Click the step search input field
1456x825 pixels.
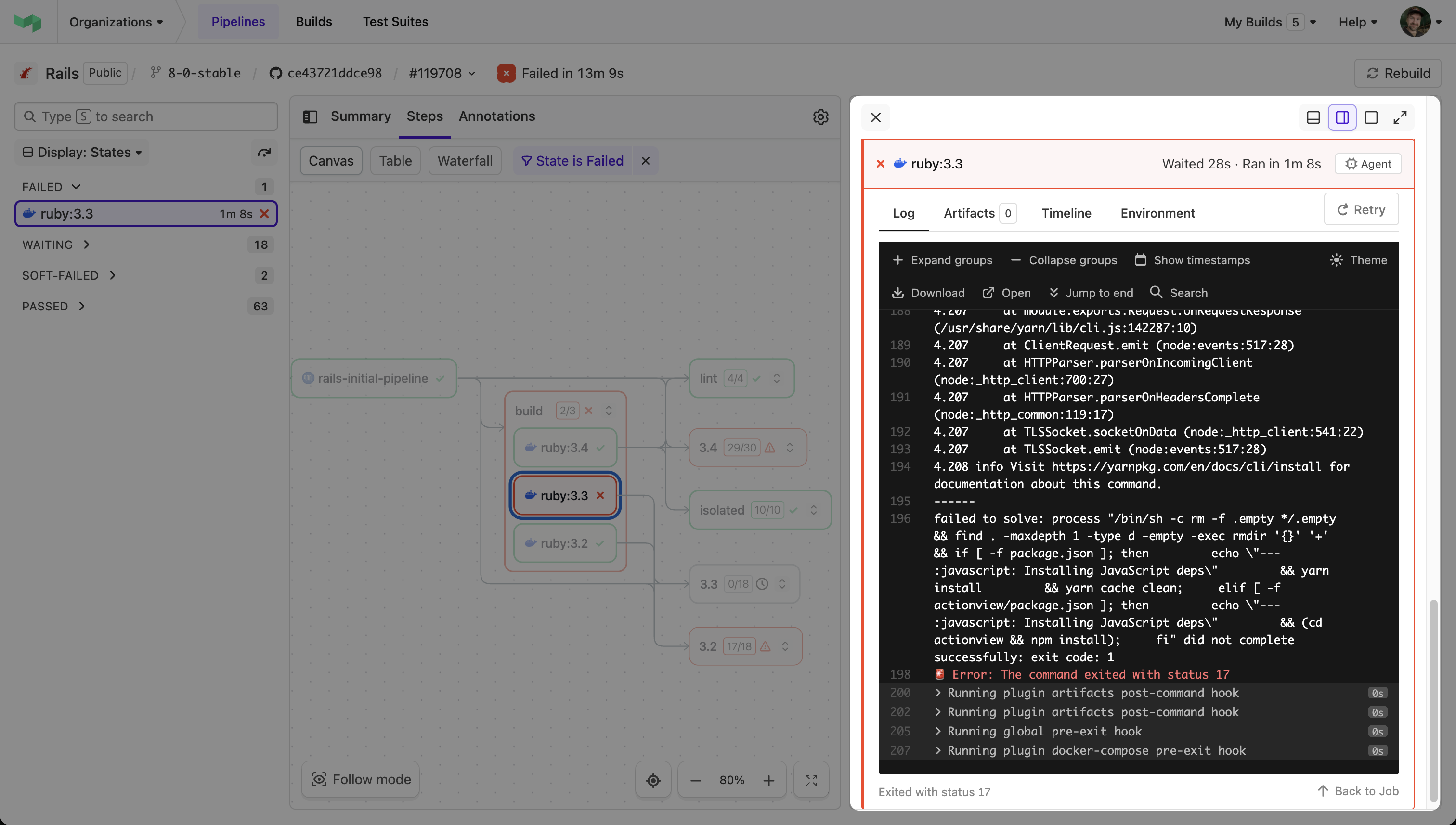coord(146,117)
